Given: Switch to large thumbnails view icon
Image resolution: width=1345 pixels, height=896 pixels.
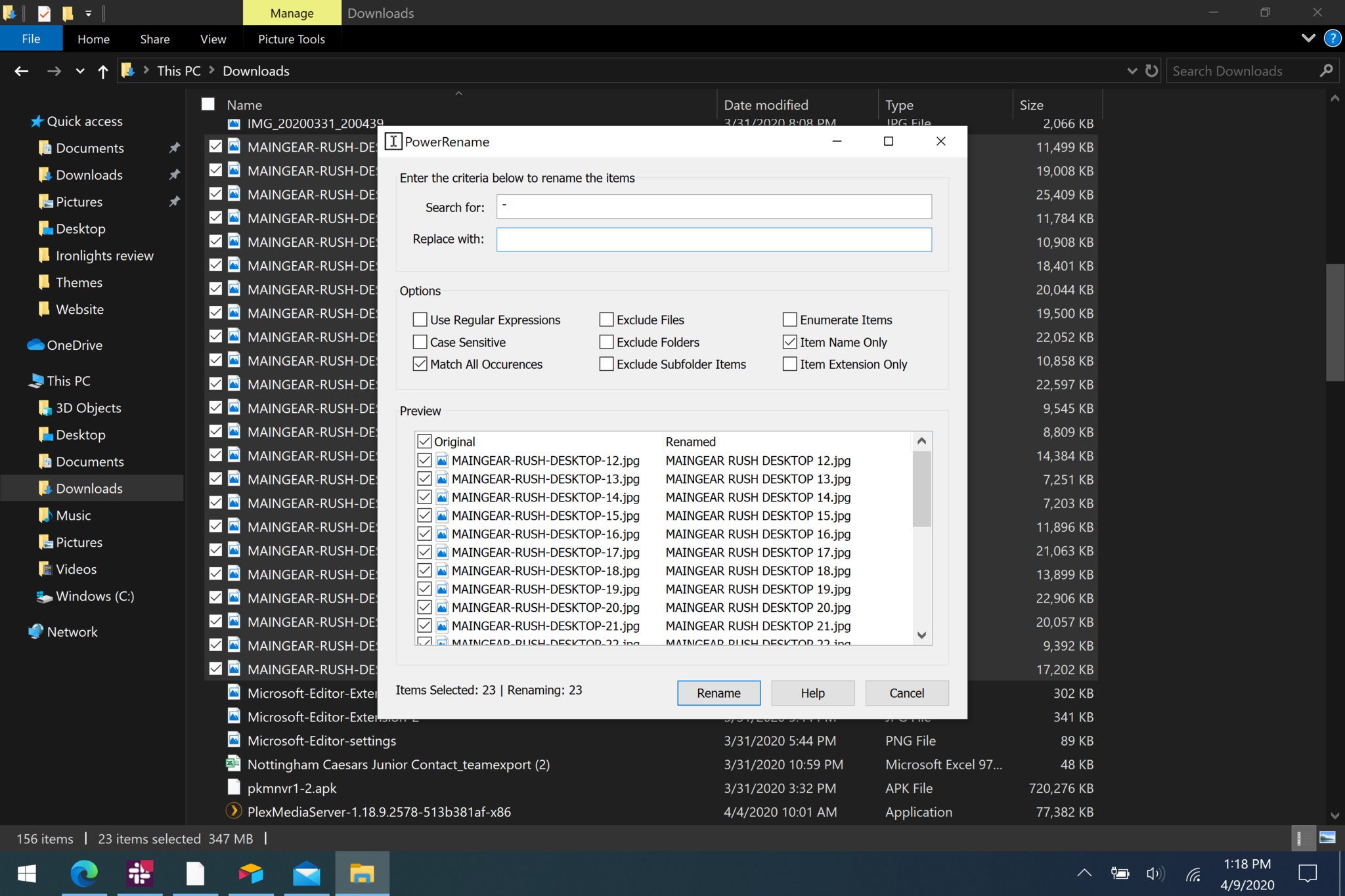Looking at the screenshot, I should [x=1327, y=838].
